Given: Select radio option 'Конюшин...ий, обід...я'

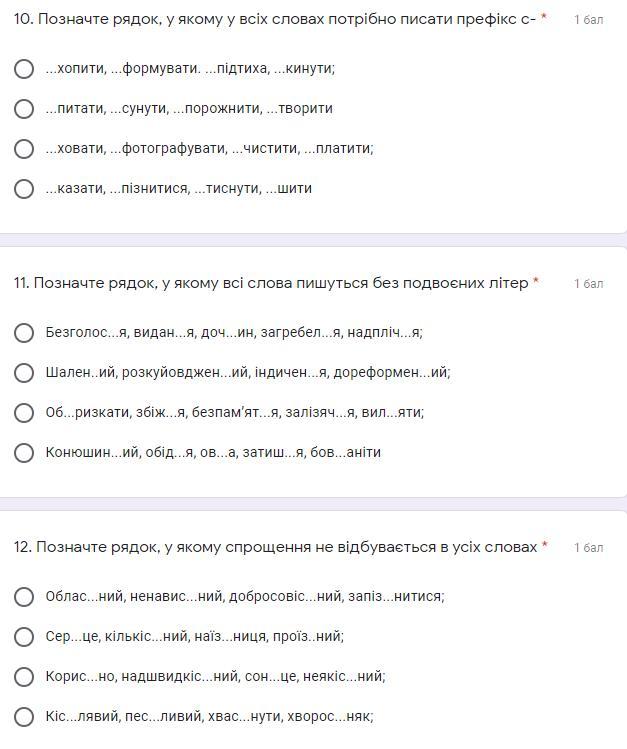Looking at the screenshot, I should 24,453.
